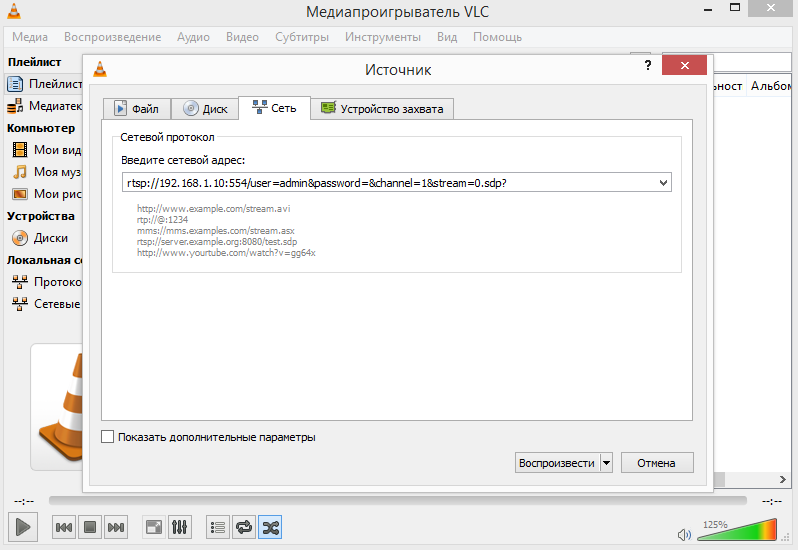Open the Субтитры menu
Viewport: 798px width, 550px height.
302,37
